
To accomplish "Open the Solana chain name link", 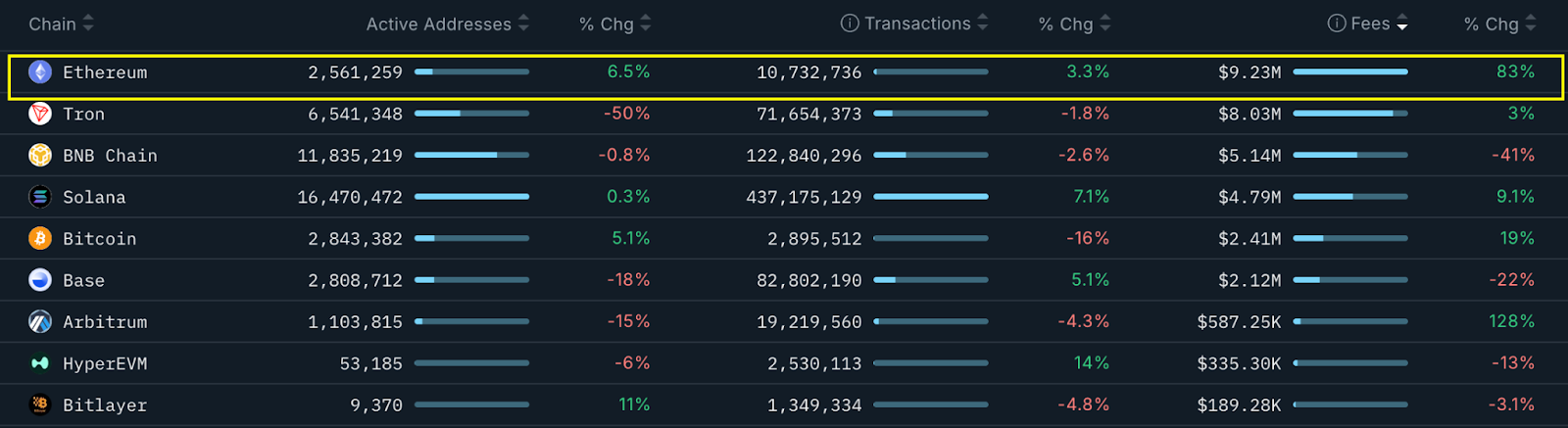I will 94,197.
